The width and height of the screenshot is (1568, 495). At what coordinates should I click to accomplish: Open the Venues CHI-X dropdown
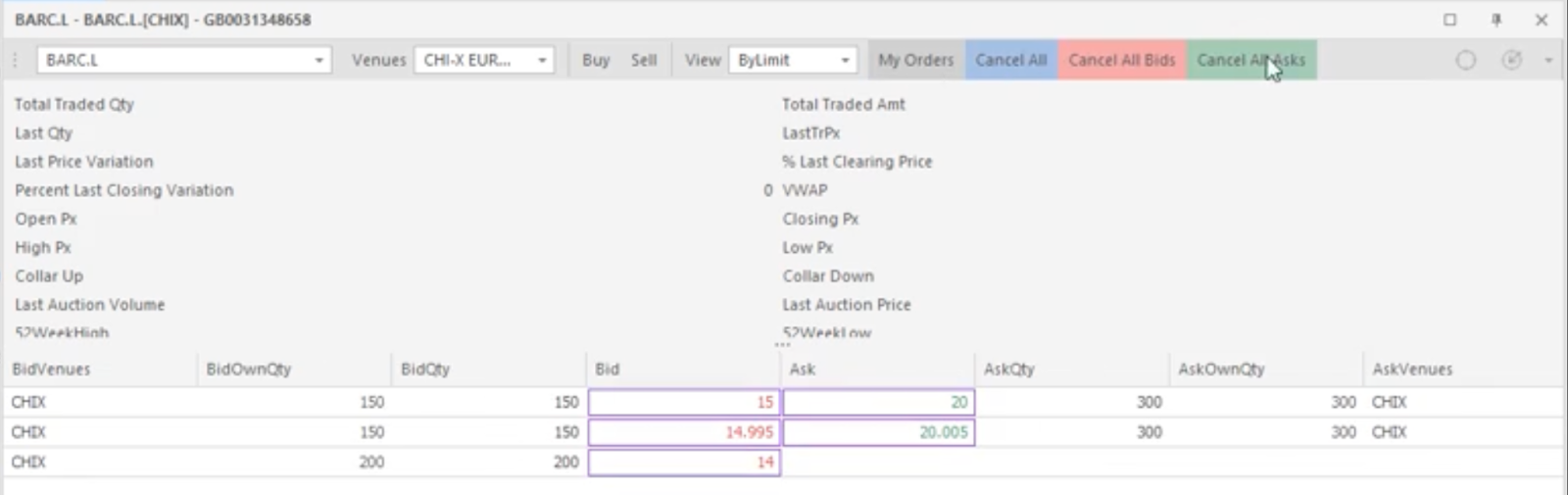point(541,61)
